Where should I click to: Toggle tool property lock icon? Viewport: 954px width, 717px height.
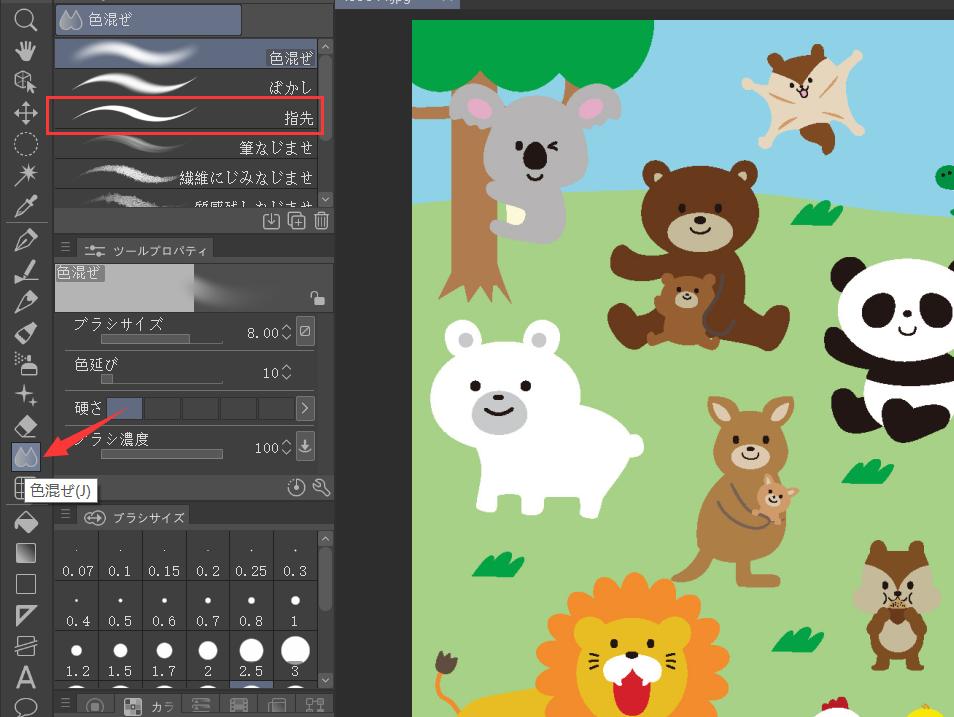317,298
